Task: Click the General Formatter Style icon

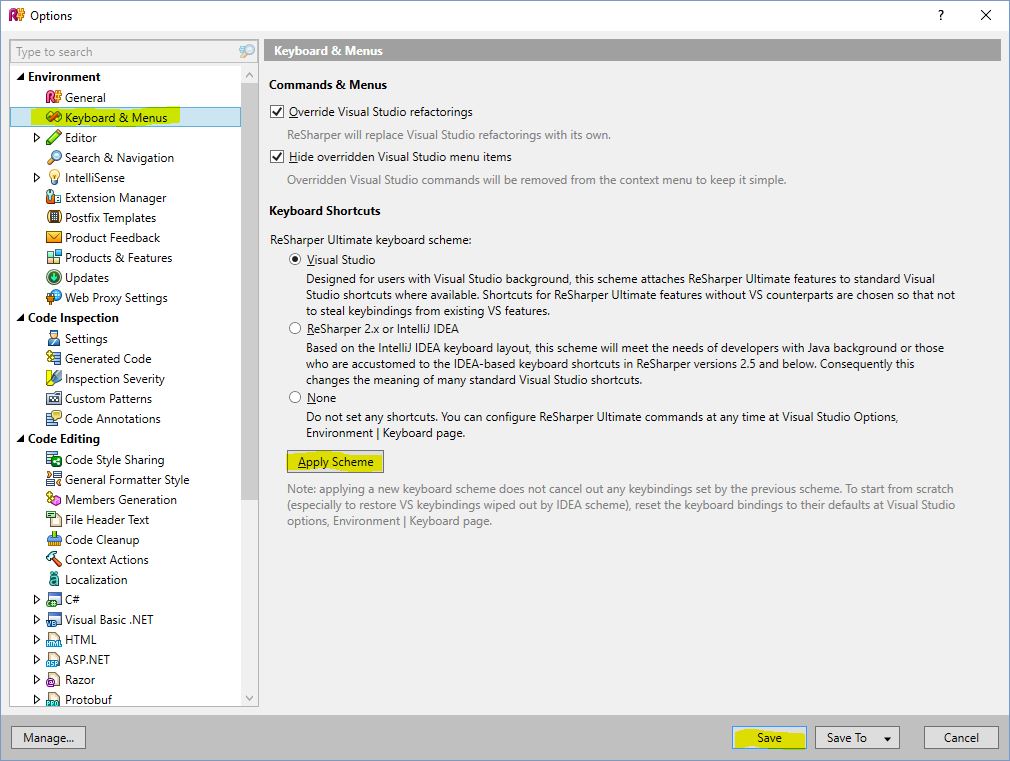Action: click(x=53, y=479)
